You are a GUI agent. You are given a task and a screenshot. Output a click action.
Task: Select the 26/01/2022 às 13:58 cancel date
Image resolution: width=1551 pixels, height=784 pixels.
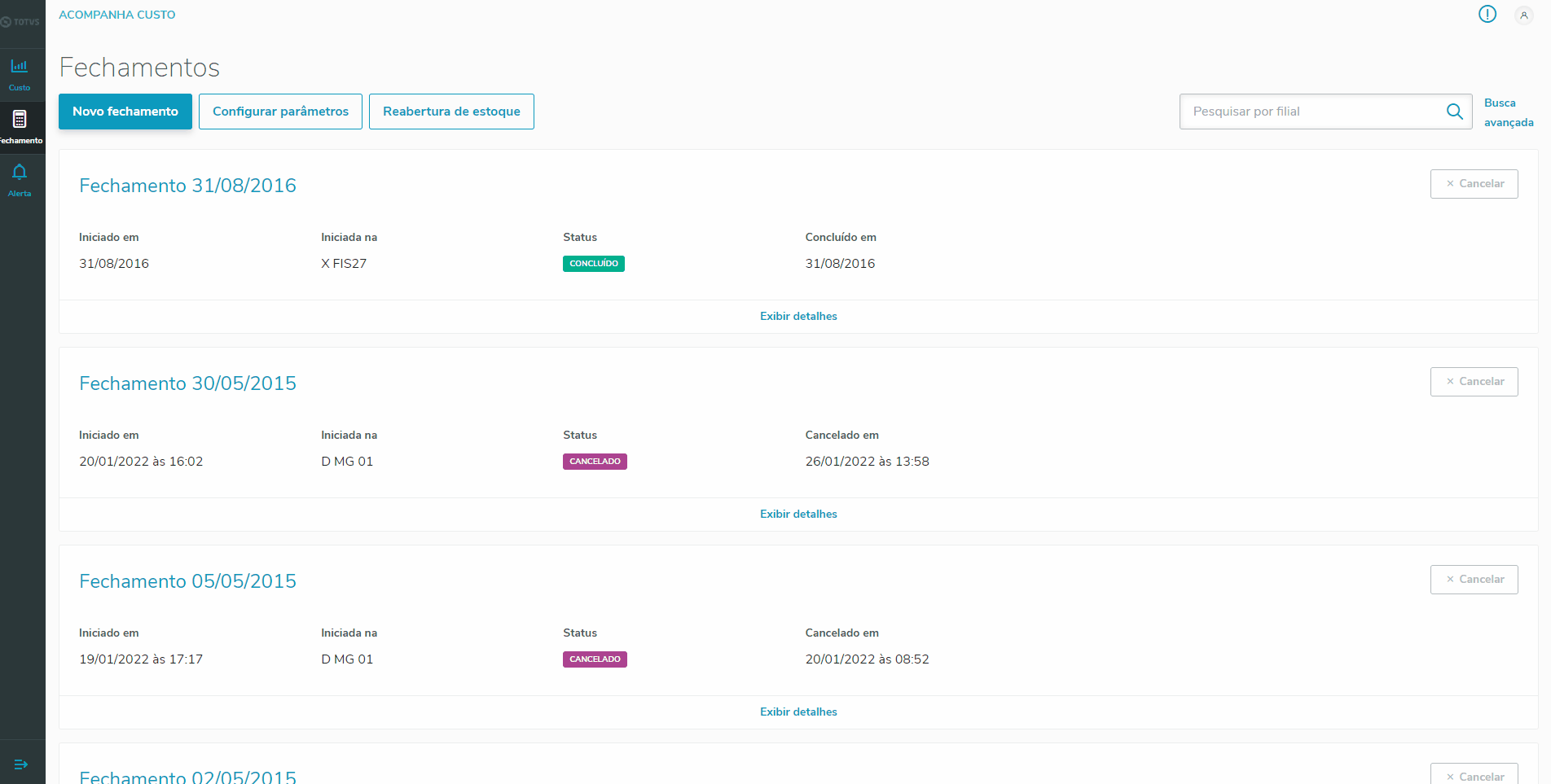click(x=868, y=462)
